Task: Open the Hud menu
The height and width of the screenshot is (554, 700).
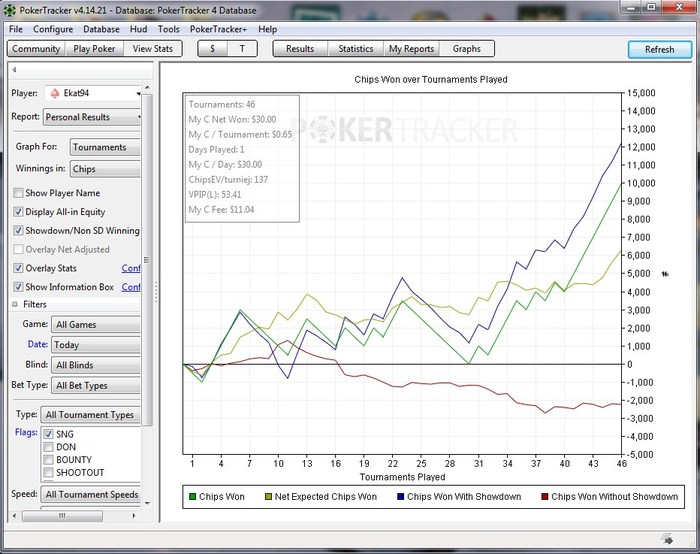Action: [138, 29]
